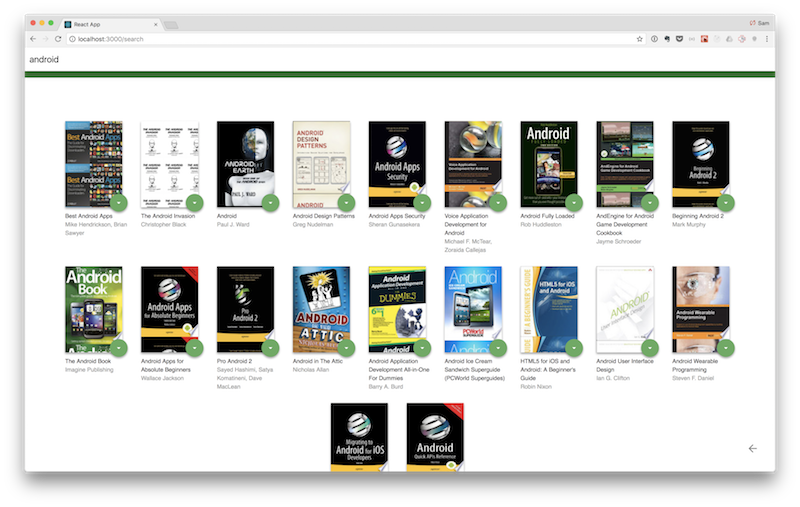Click Android Apps for Absolute Beginners cover
The image size is (800, 507).
[170, 310]
